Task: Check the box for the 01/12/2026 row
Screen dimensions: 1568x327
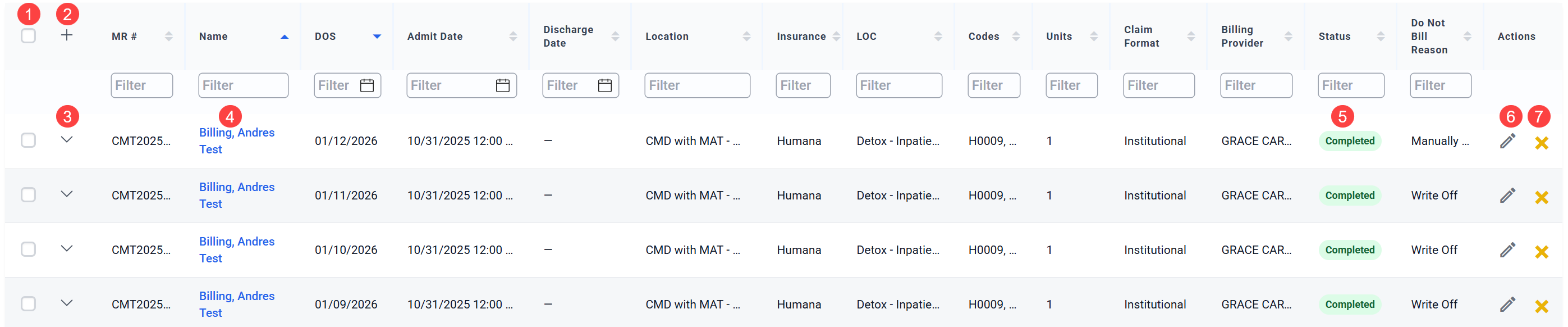Action: [28, 140]
